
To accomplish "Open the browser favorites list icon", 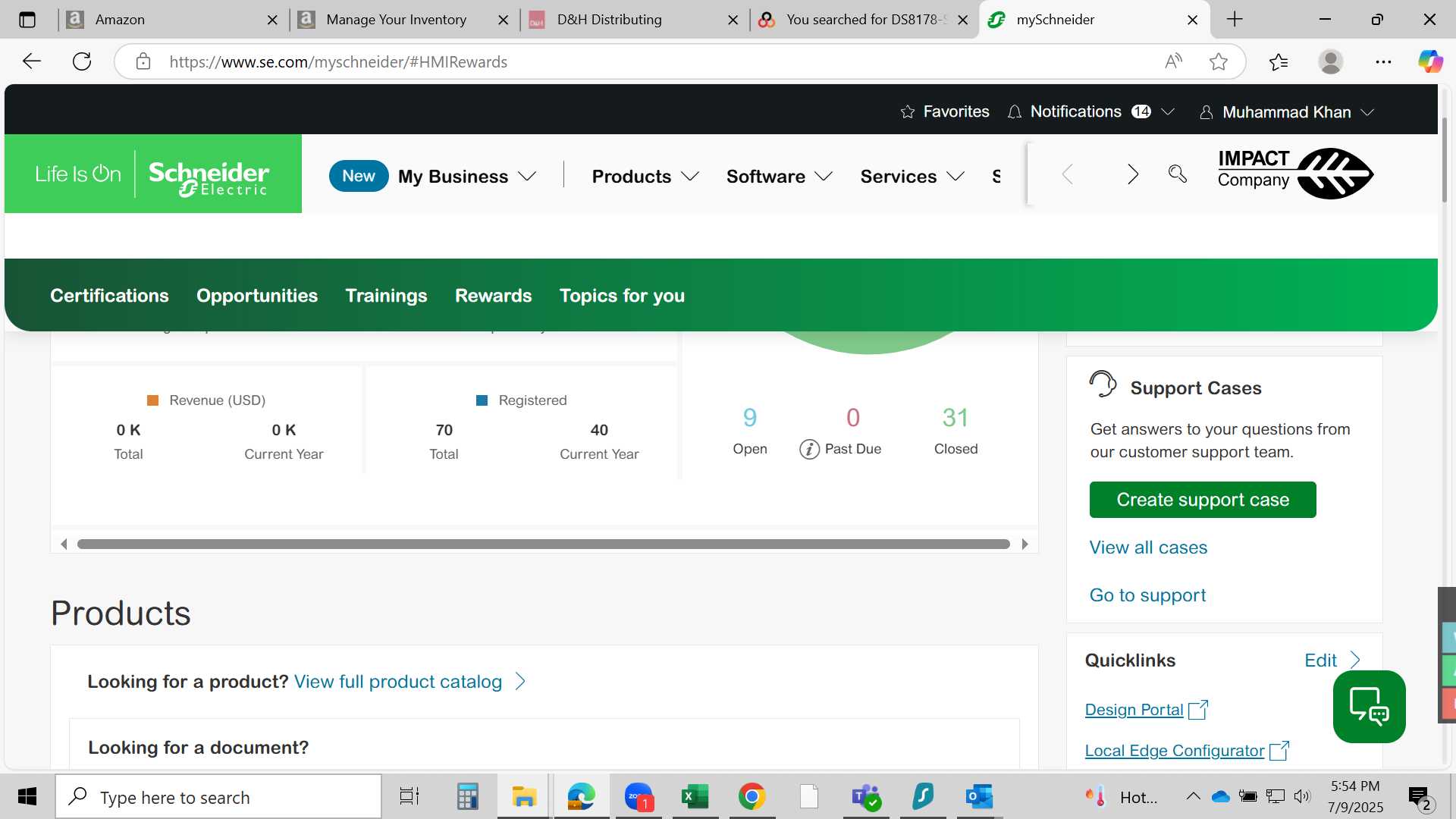I will tap(1279, 61).
